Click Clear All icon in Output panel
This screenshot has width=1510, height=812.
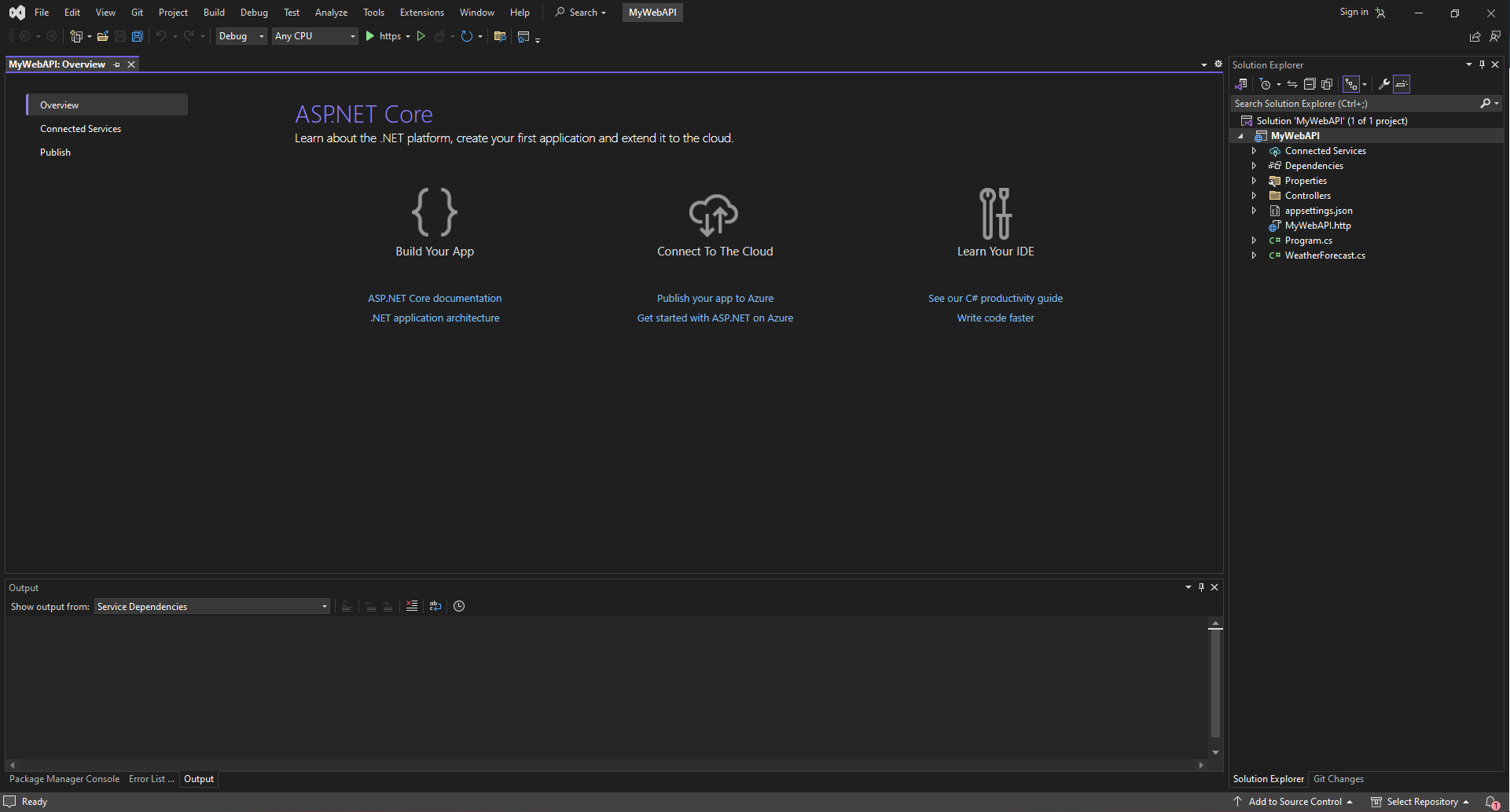412,606
